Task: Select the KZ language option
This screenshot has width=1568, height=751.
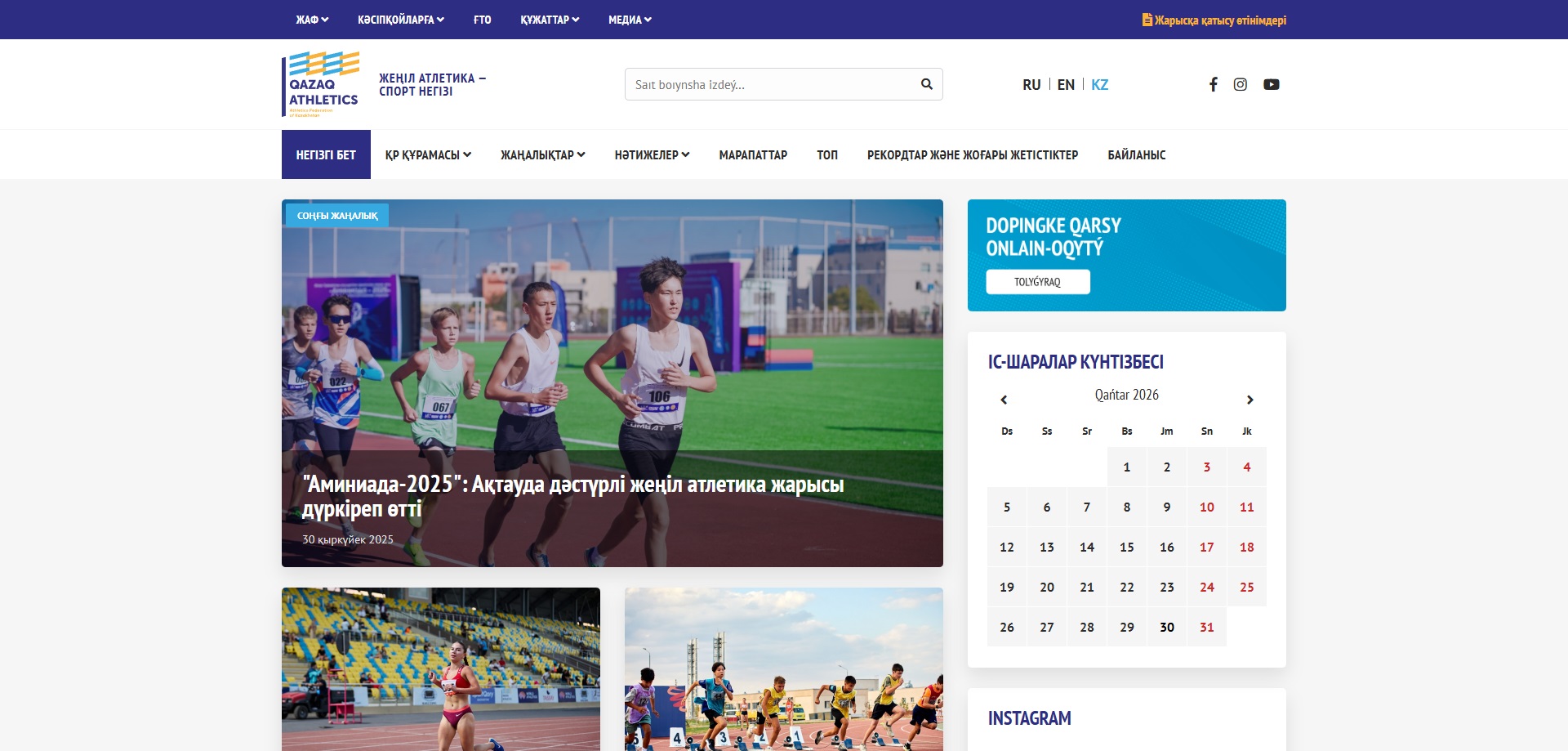Action: click(1099, 85)
